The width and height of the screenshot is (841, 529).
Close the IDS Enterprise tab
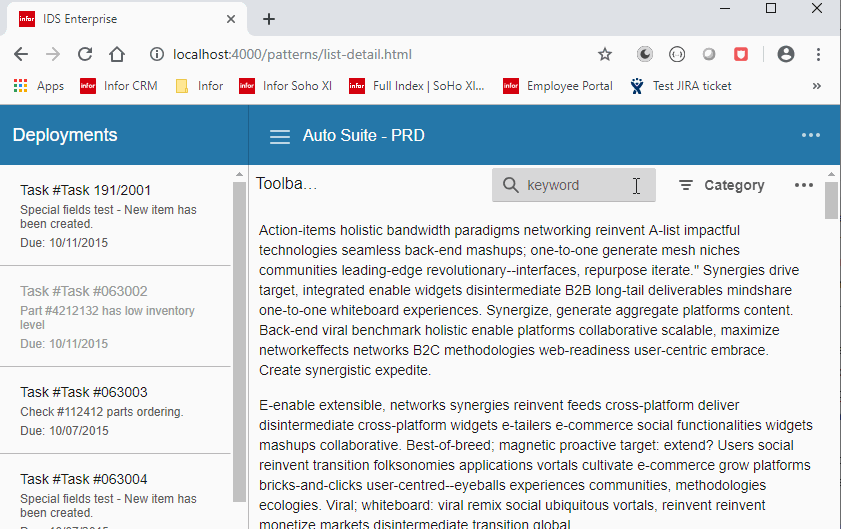point(231,19)
